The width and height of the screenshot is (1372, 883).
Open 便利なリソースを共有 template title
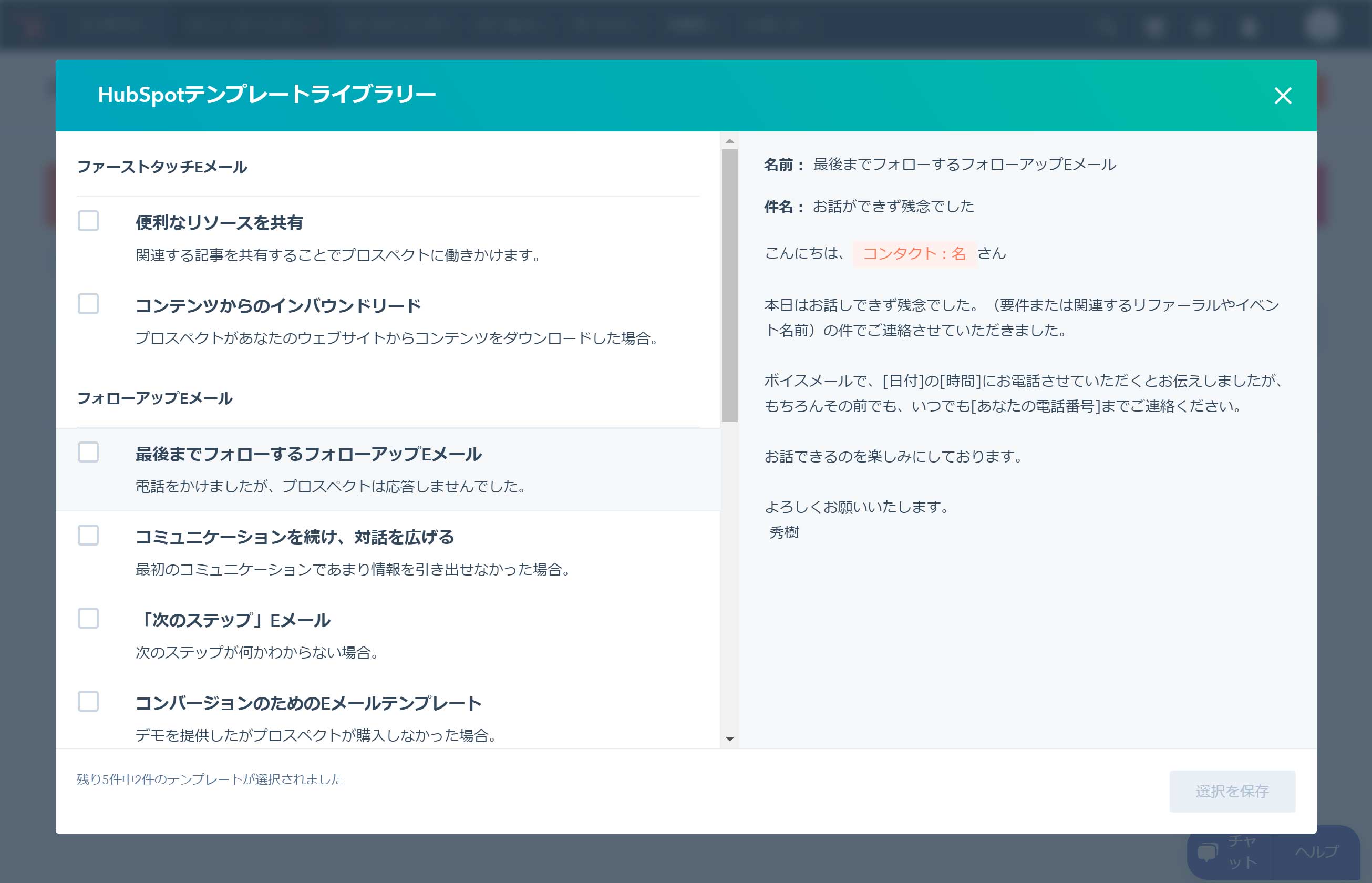click(x=219, y=222)
